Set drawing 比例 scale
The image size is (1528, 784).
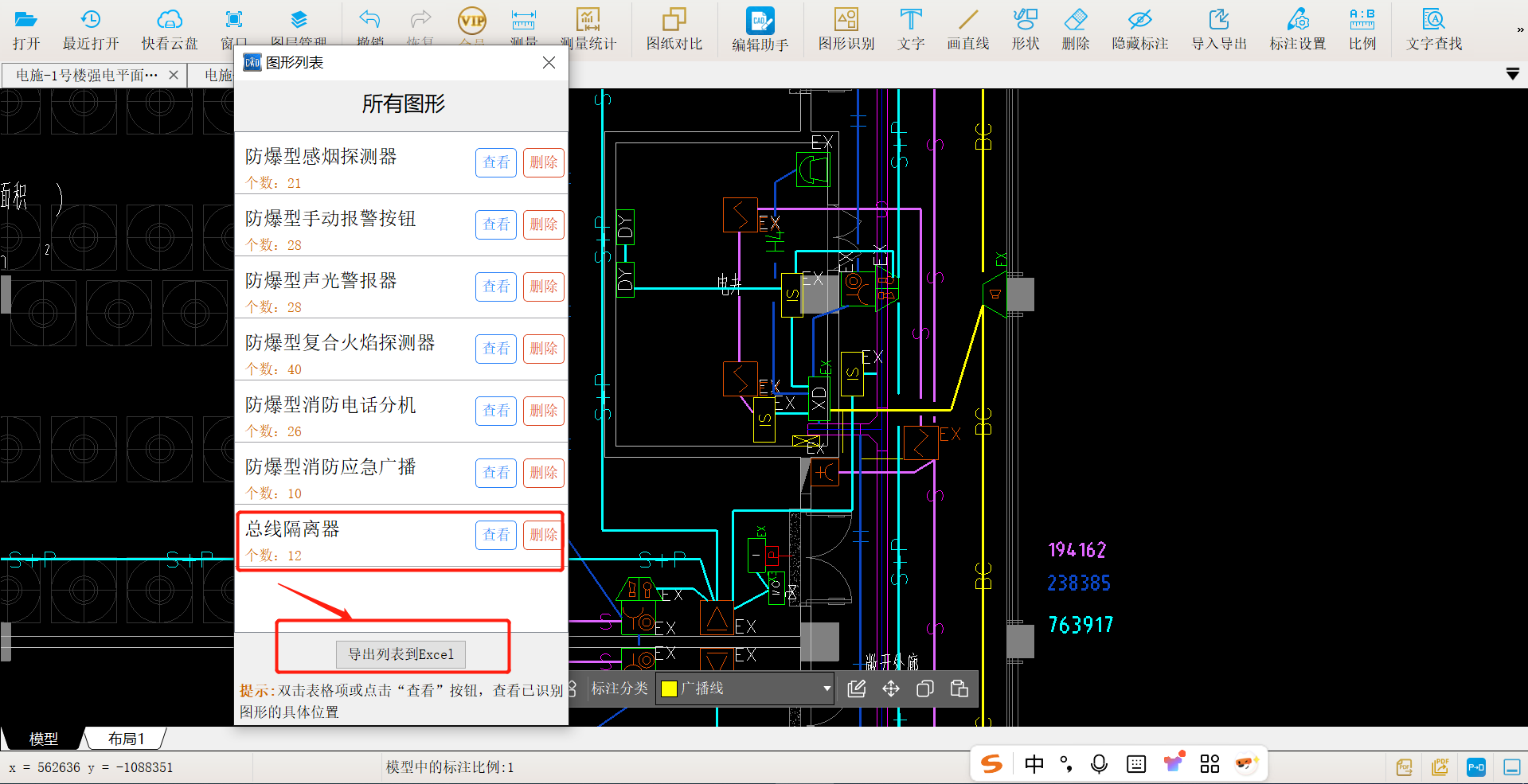point(1362,29)
